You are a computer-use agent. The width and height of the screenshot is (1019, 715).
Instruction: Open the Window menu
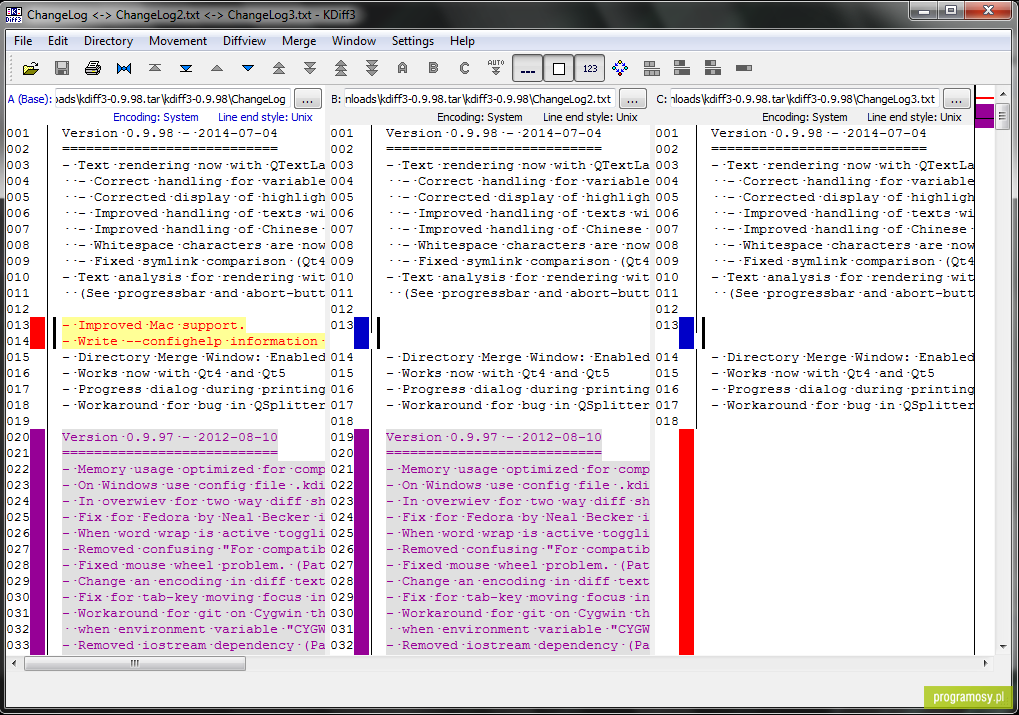point(354,41)
